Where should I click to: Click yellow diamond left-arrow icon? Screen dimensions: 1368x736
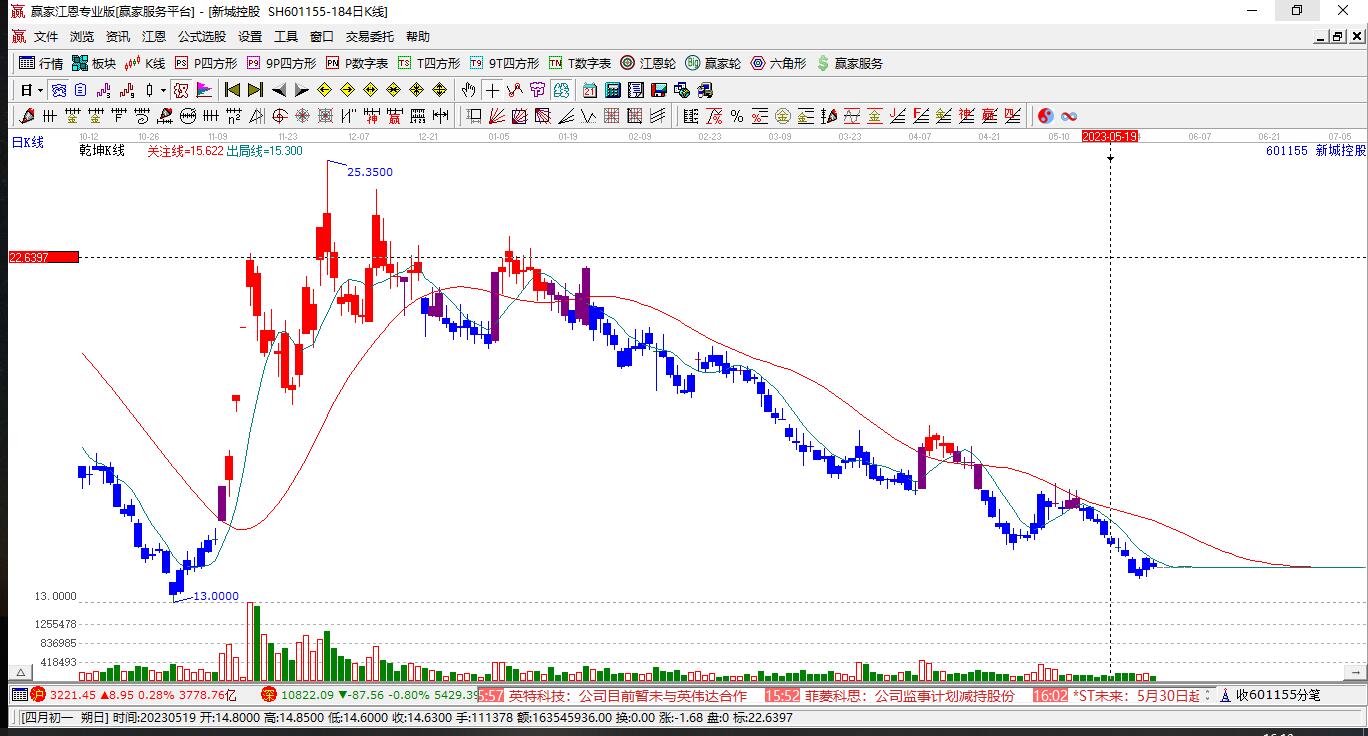[x=324, y=90]
